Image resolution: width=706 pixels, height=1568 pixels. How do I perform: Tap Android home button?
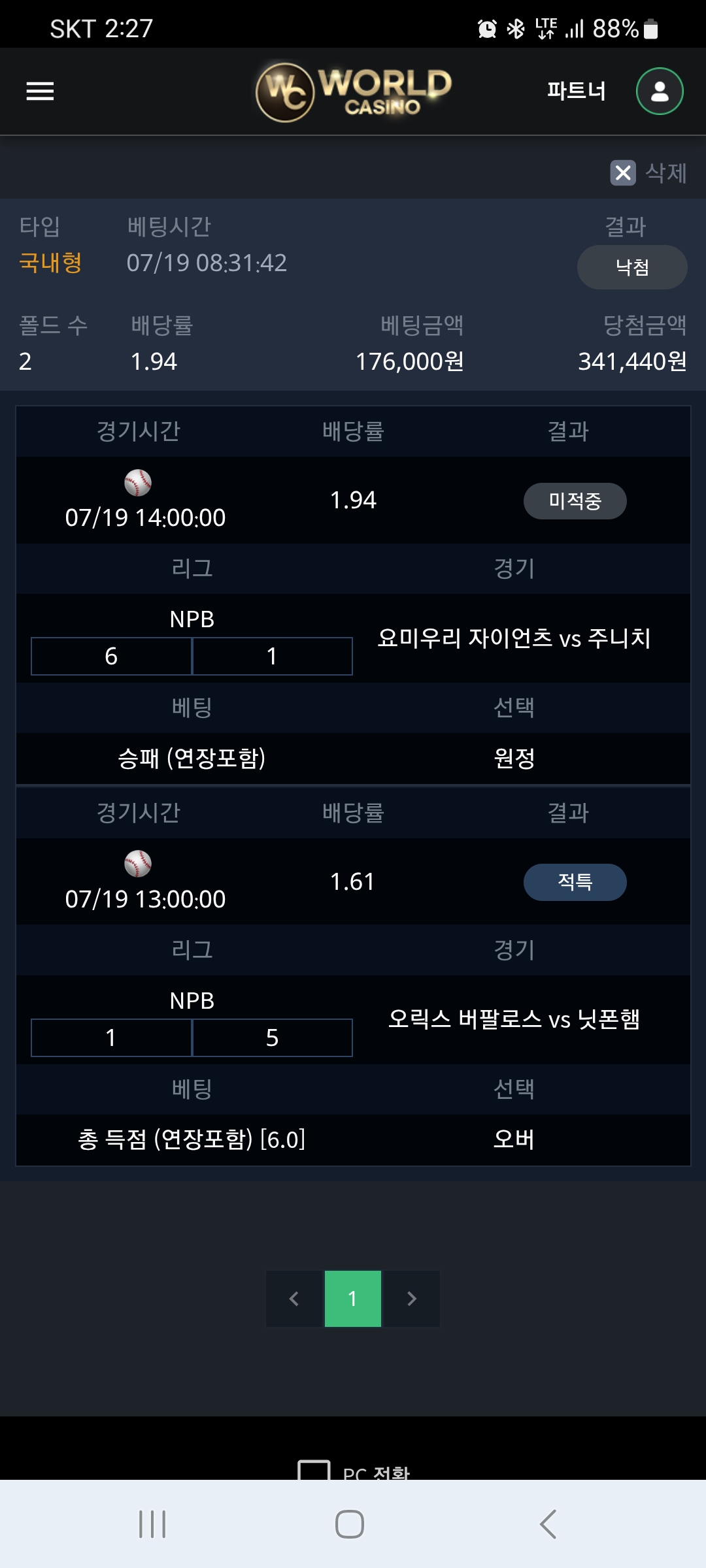coord(350,1524)
